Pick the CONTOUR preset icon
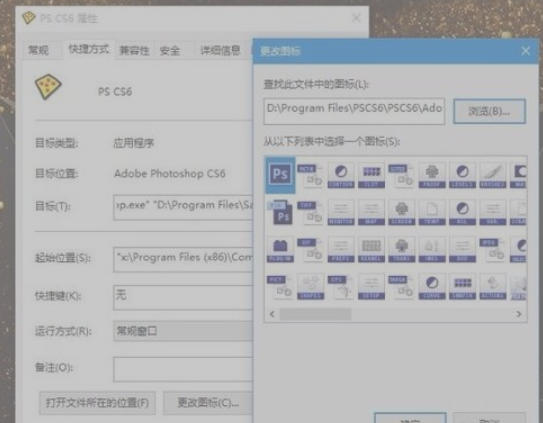 coord(341,175)
